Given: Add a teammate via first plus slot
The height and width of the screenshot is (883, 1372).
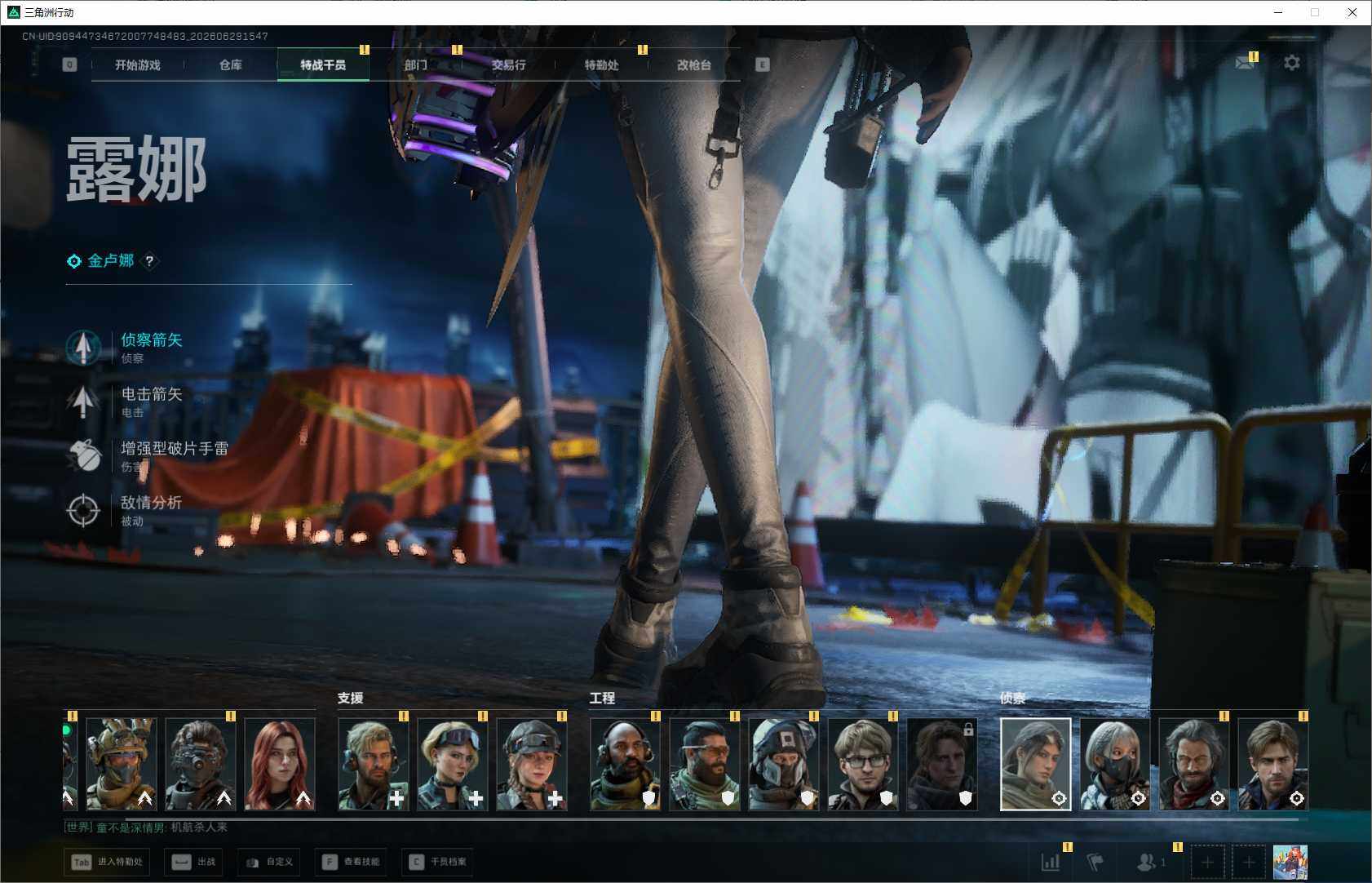Looking at the screenshot, I should point(1208,862).
